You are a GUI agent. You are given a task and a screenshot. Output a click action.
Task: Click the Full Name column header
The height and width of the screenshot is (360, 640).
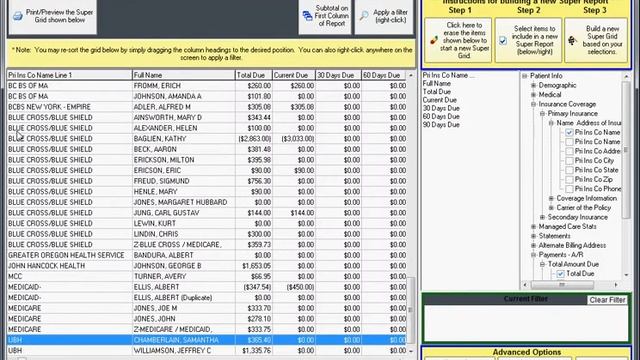pyautogui.click(x=184, y=75)
